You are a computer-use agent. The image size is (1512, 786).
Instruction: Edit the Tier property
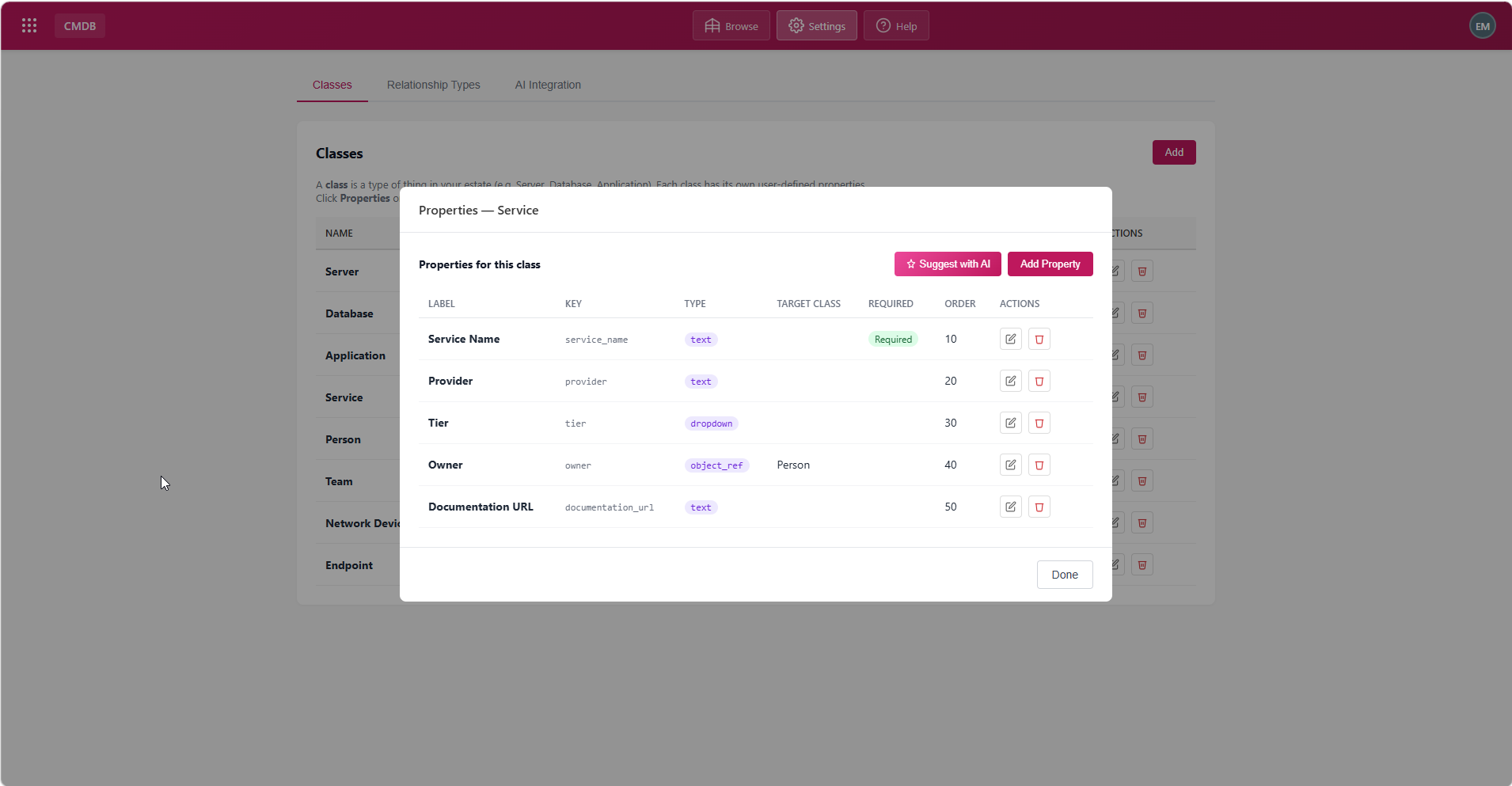1011,423
